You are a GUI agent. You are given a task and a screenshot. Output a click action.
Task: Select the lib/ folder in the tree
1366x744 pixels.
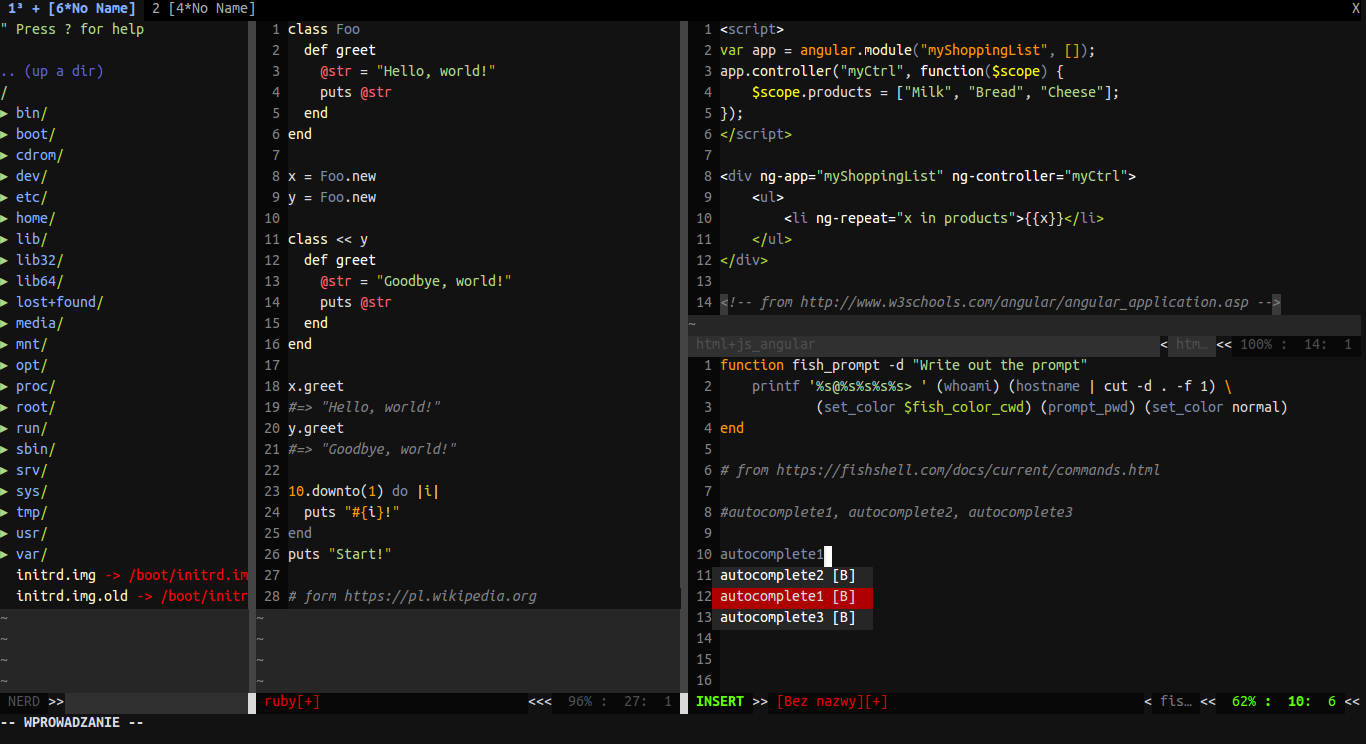32,239
